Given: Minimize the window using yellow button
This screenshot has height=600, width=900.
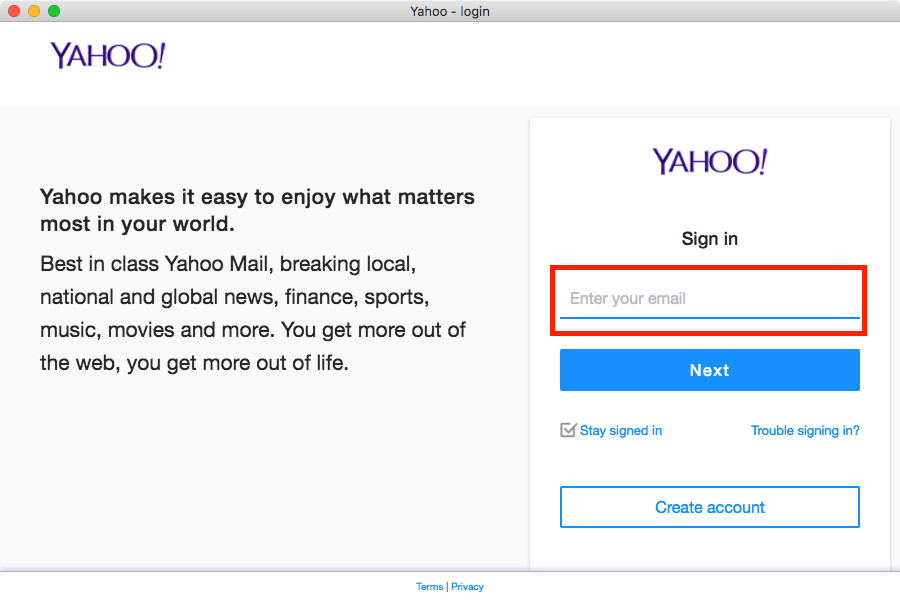Looking at the screenshot, I should (x=34, y=11).
